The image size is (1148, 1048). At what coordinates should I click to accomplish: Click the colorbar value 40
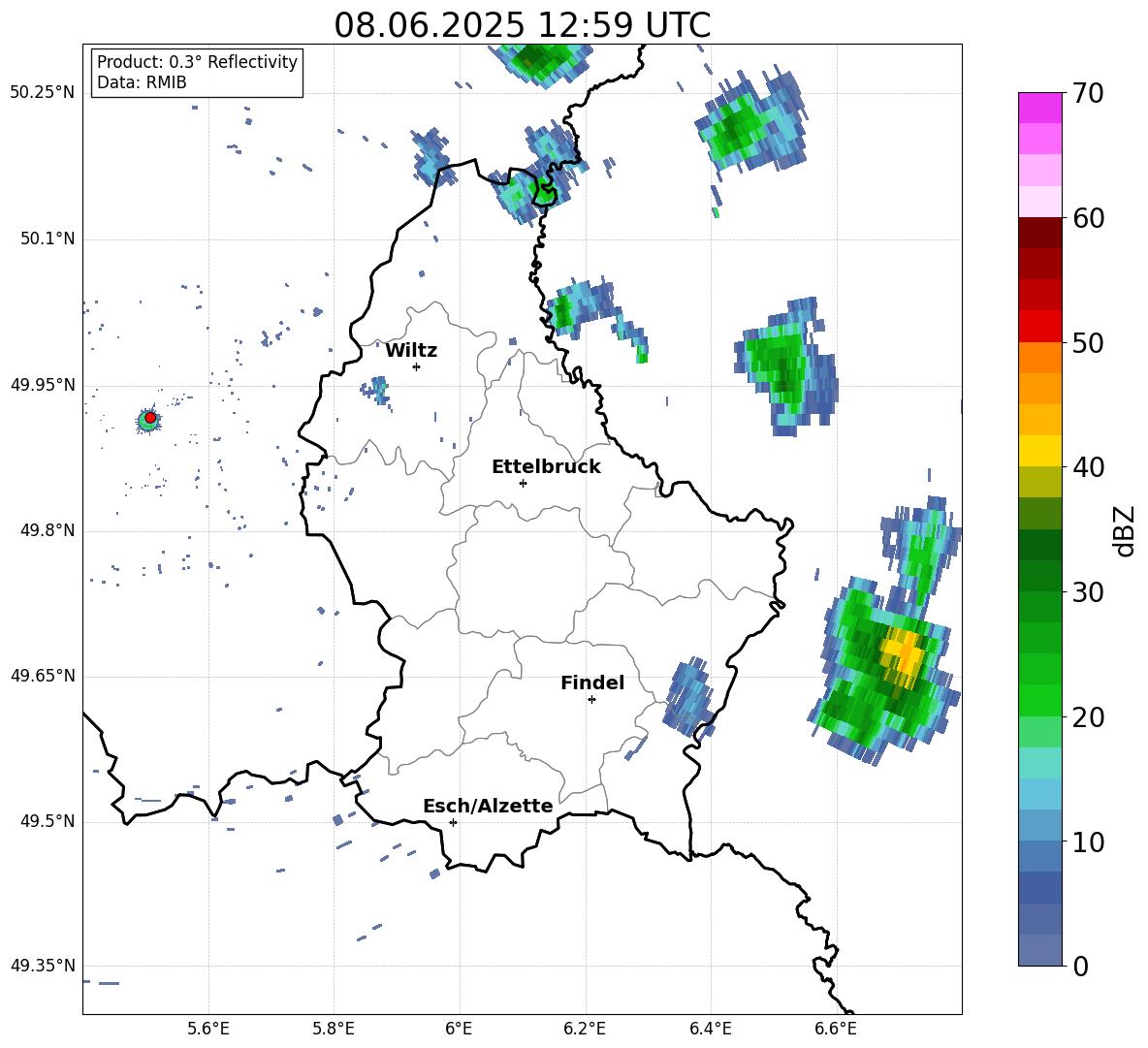tap(1088, 467)
